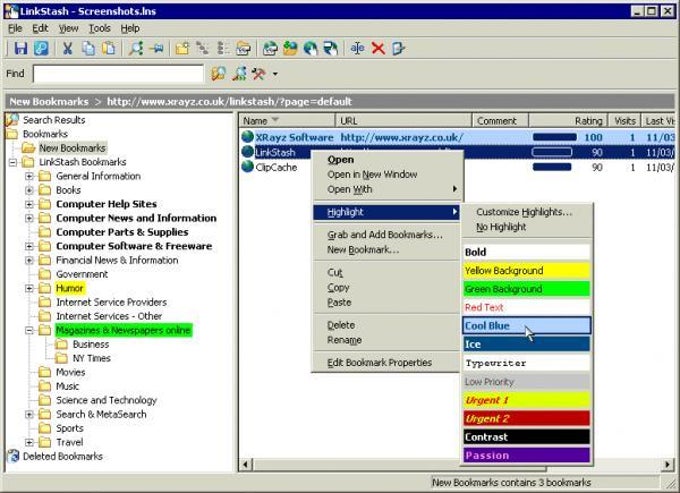Click the horizontal scrollbar left arrow
The width and height of the screenshot is (680, 493).
coord(246,465)
